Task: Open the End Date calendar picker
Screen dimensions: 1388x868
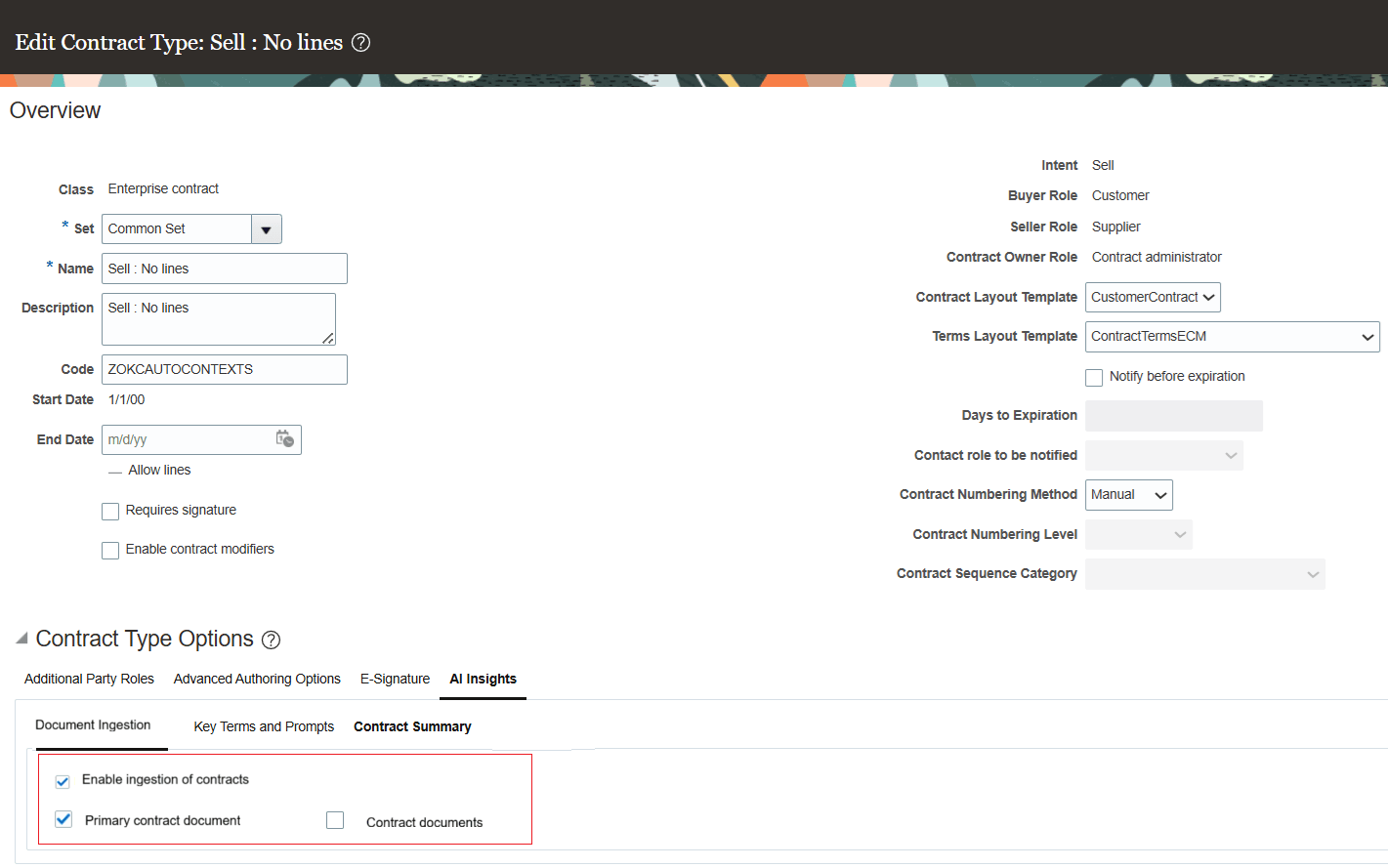Action: [x=286, y=439]
